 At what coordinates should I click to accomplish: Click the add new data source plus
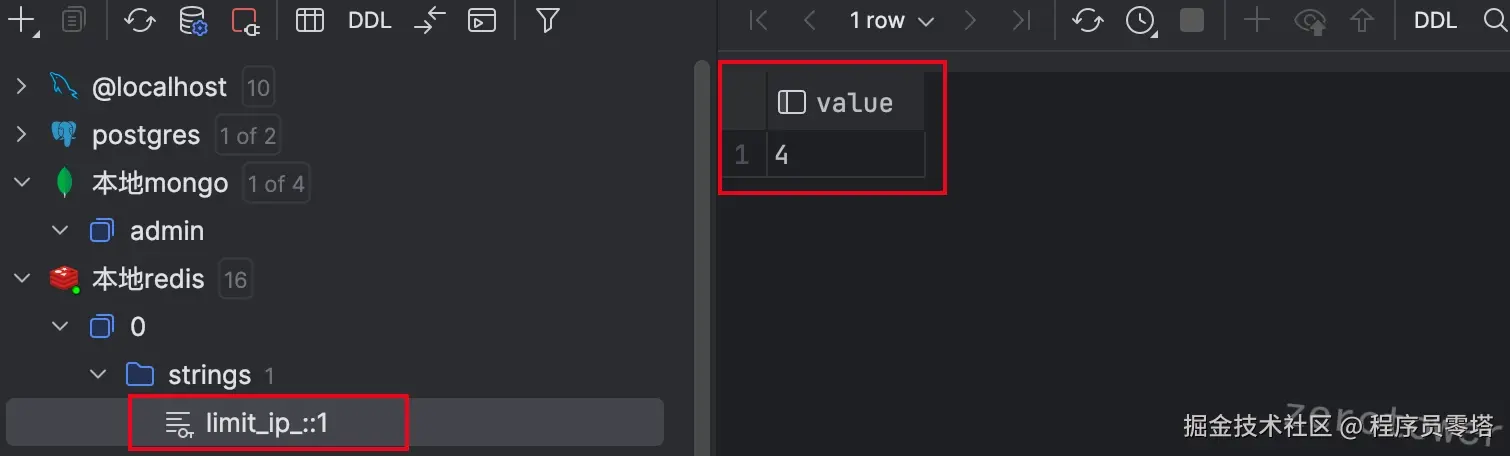(20, 20)
